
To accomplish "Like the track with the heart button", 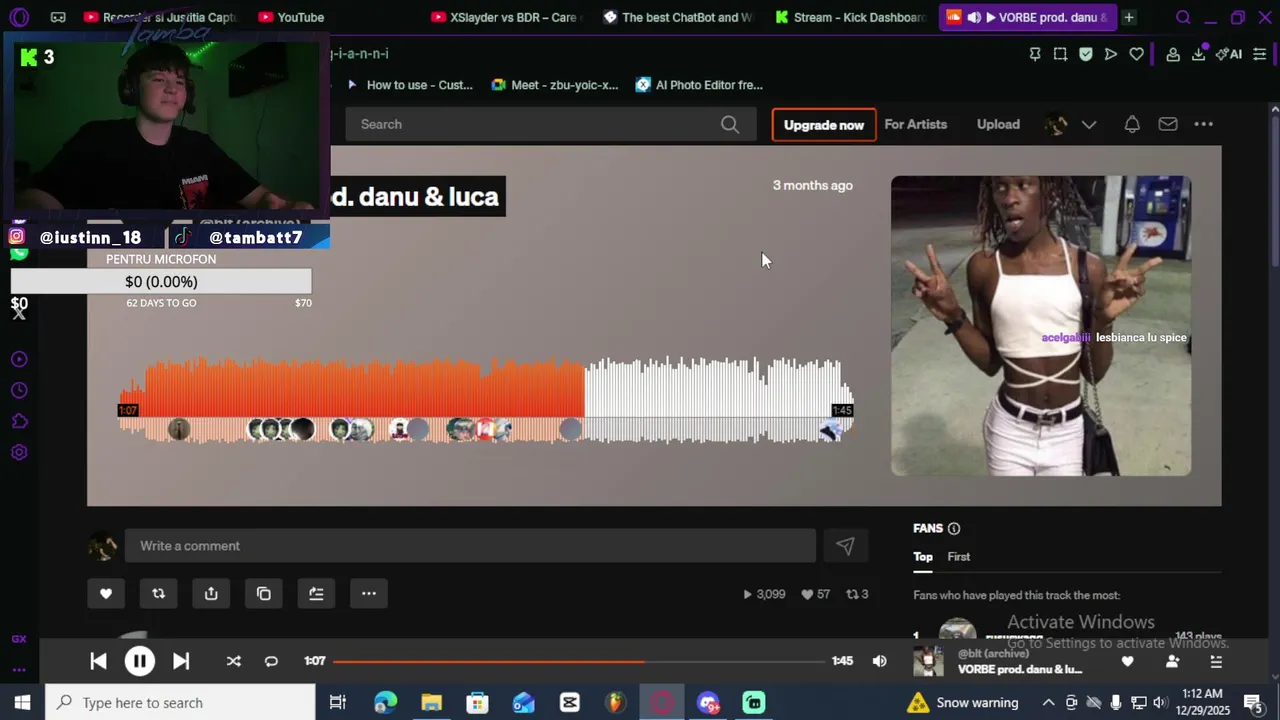I will coord(106,594).
